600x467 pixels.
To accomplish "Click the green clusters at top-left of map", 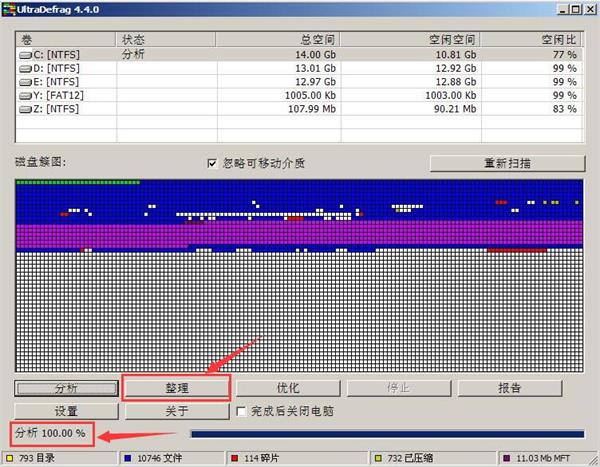I will pyautogui.click(x=78, y=182).
